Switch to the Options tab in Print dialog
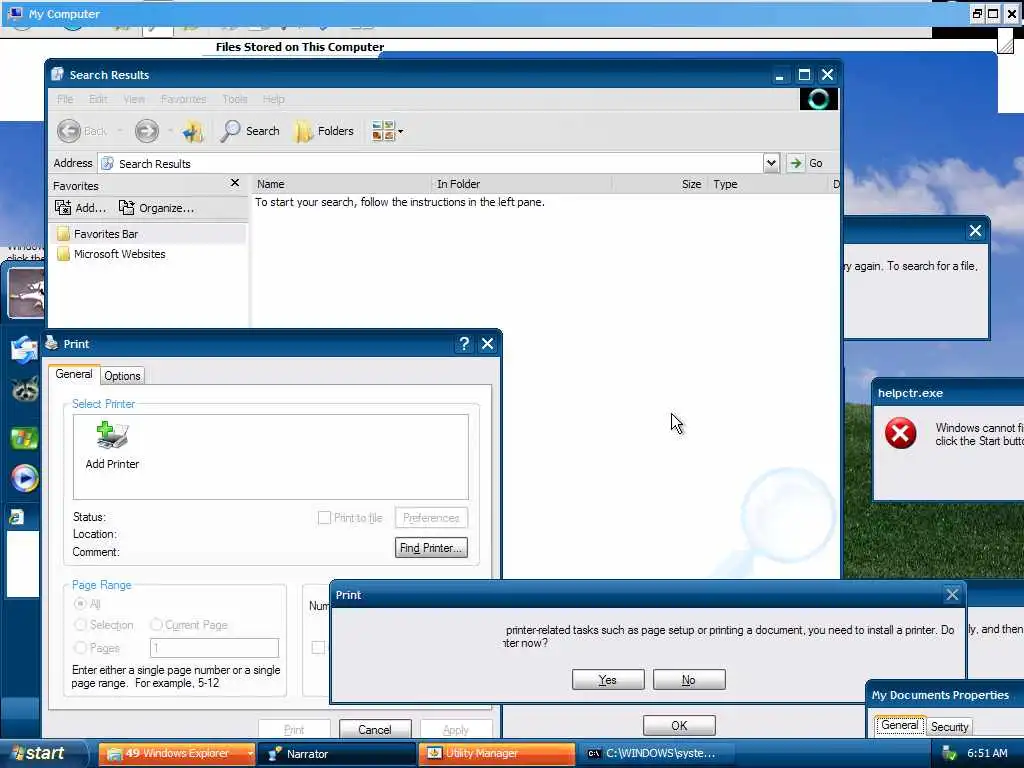1024x768 pixels. pos(122,376)
